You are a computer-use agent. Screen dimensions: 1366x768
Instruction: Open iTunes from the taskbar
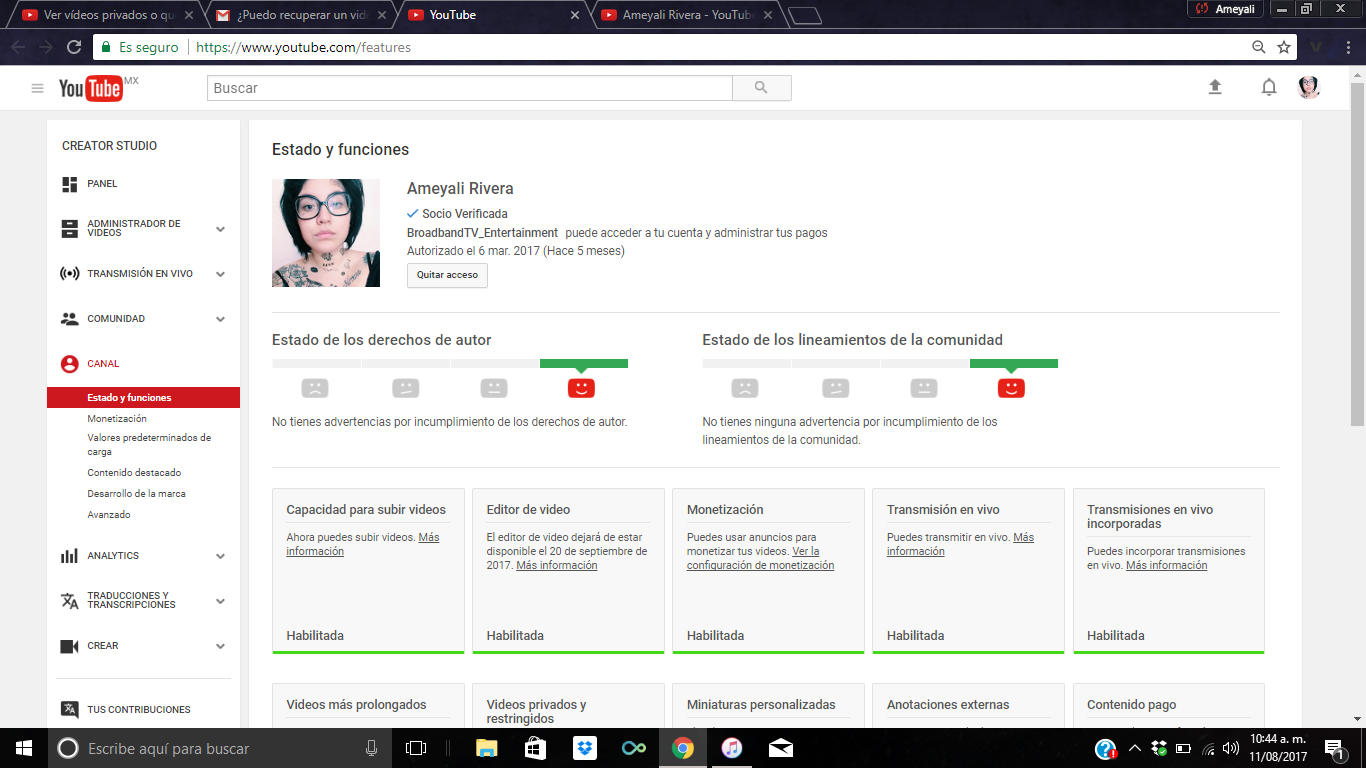pos(732,748)
